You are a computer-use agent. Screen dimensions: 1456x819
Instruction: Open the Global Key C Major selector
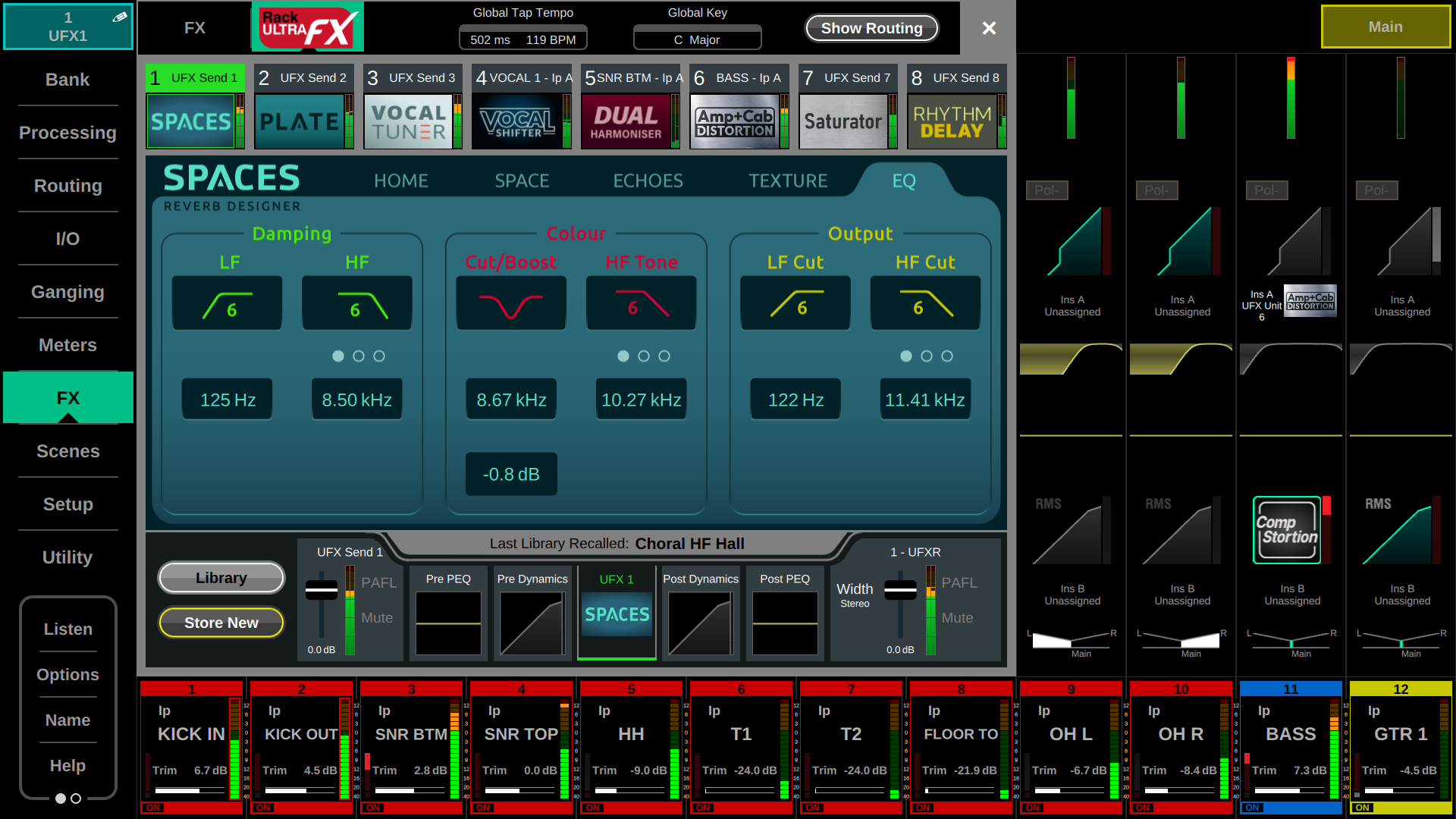click(x=697, y=39)
